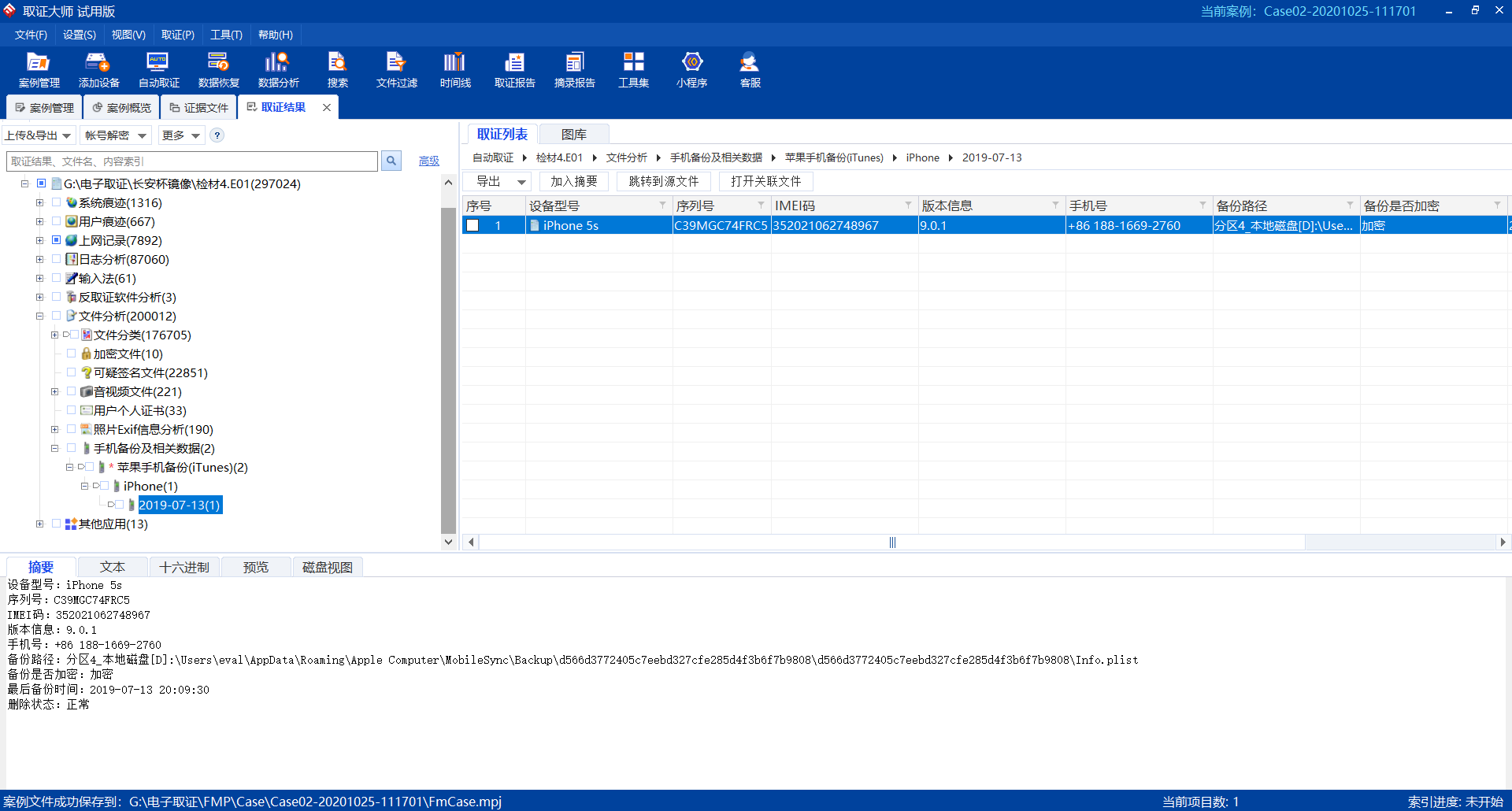This screenshot has width=1512, height=811.
Task: Click the magnifier search button
Action: click(391, 161)
